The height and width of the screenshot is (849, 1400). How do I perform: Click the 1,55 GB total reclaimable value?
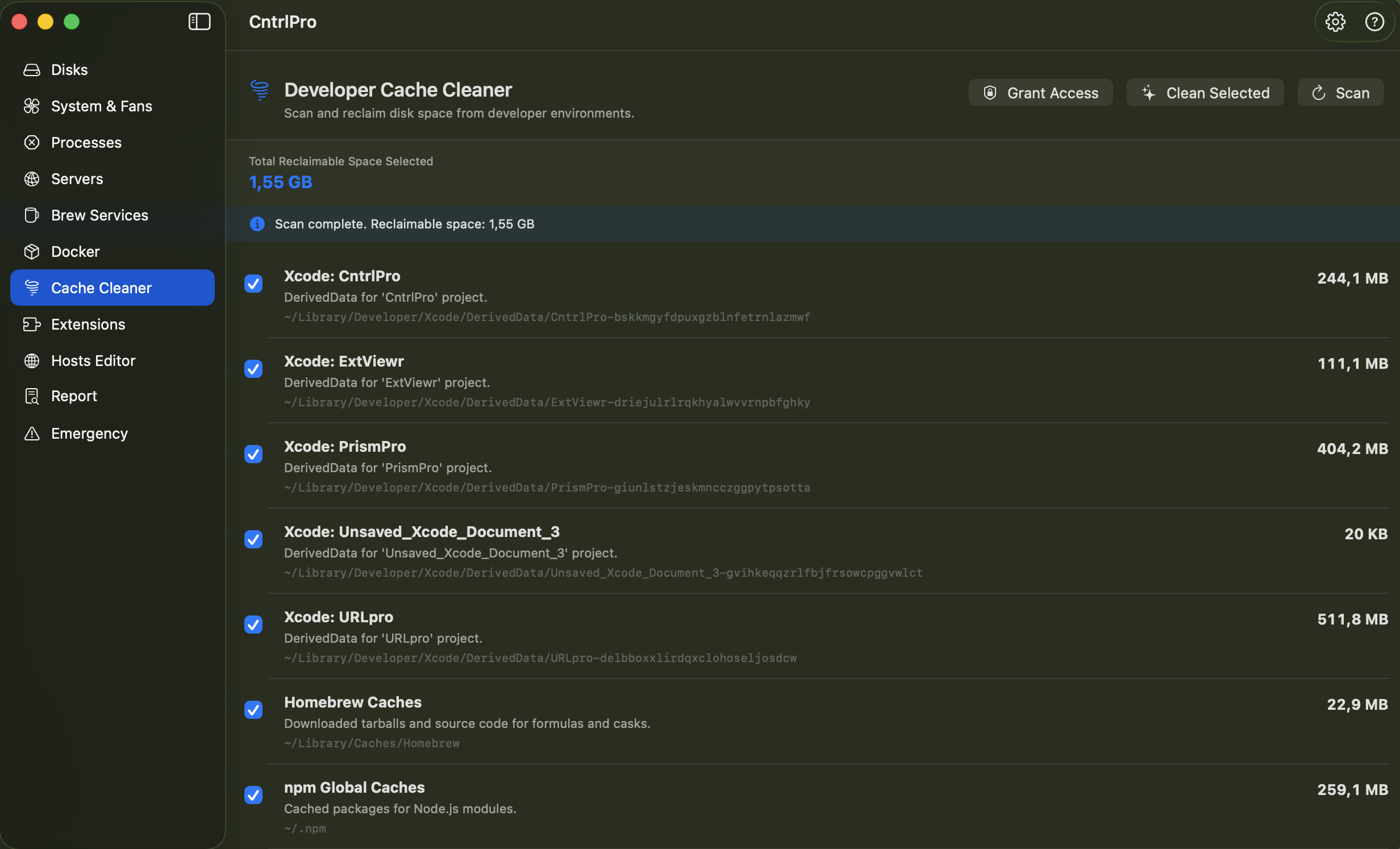point(281,182)
